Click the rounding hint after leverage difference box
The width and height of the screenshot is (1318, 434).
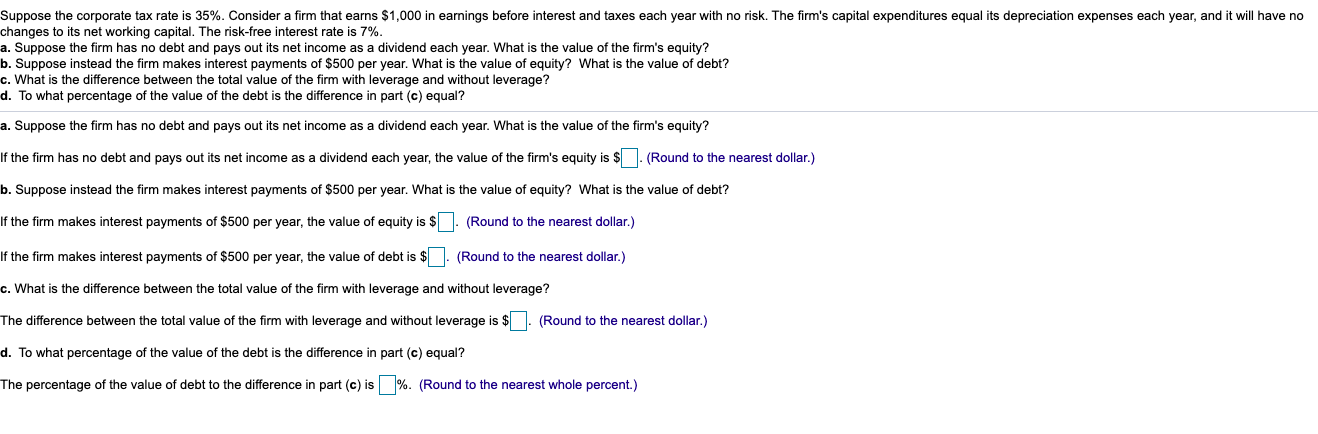(623, 321)
